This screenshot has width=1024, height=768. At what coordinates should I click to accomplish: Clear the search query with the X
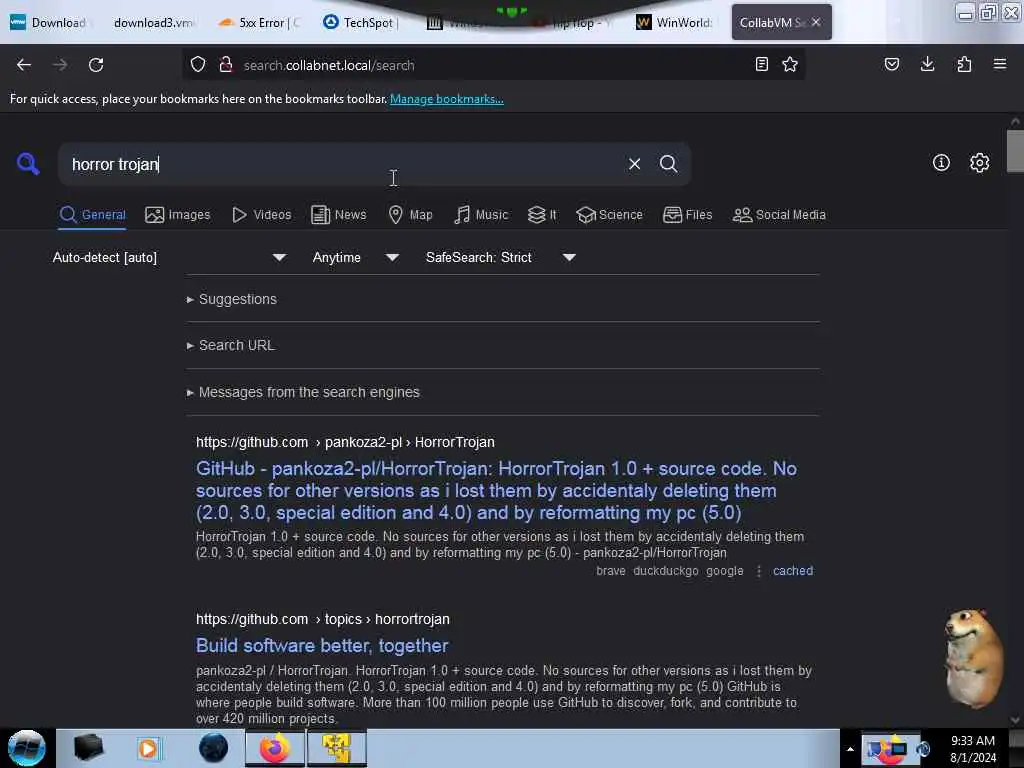[x=634, y=164]
